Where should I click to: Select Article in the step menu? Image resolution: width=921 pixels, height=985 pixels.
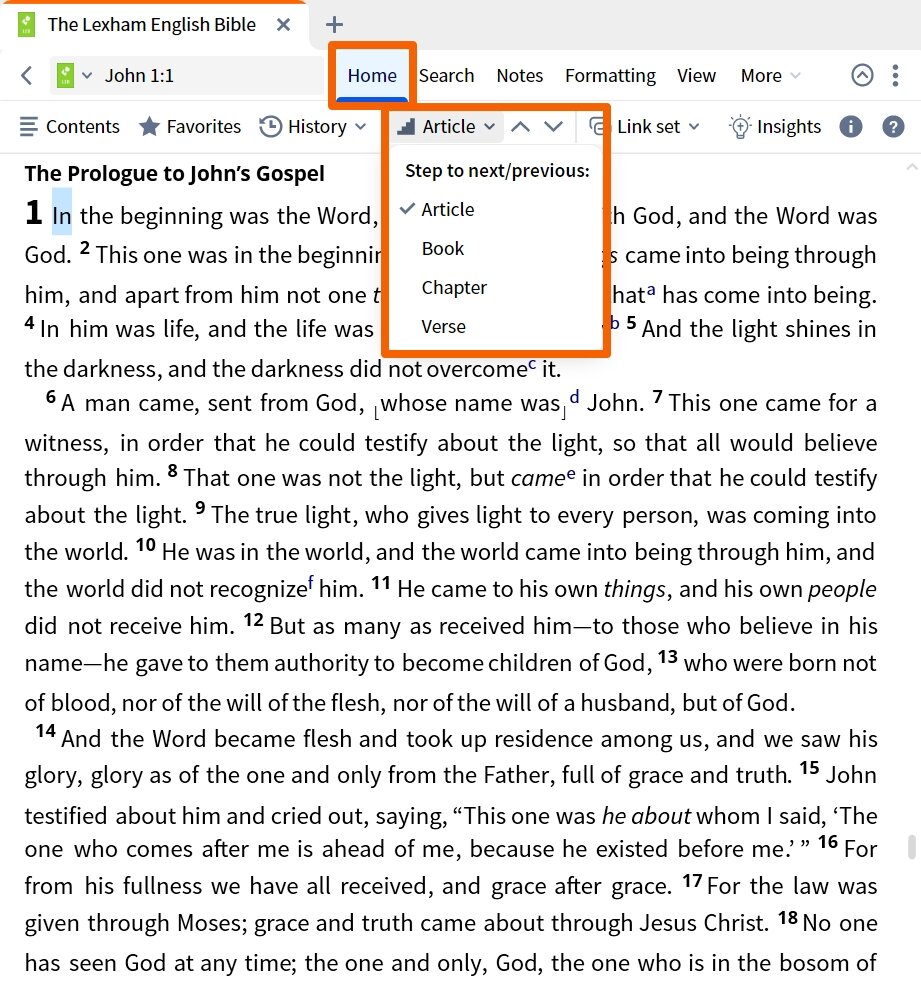[495, 210]
